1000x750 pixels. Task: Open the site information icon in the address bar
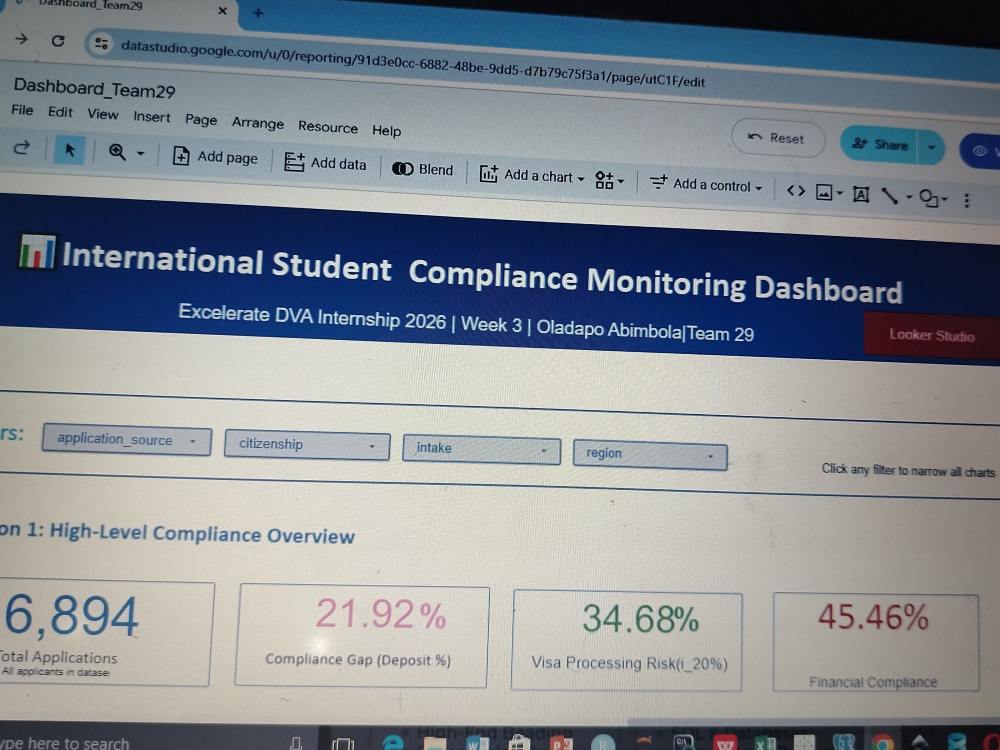[101, 43]
